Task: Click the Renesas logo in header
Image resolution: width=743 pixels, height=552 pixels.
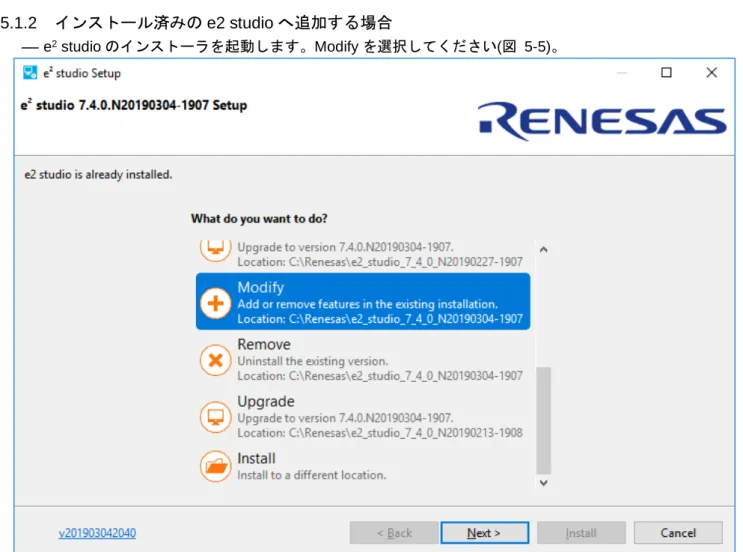Action: pos(602,121)
